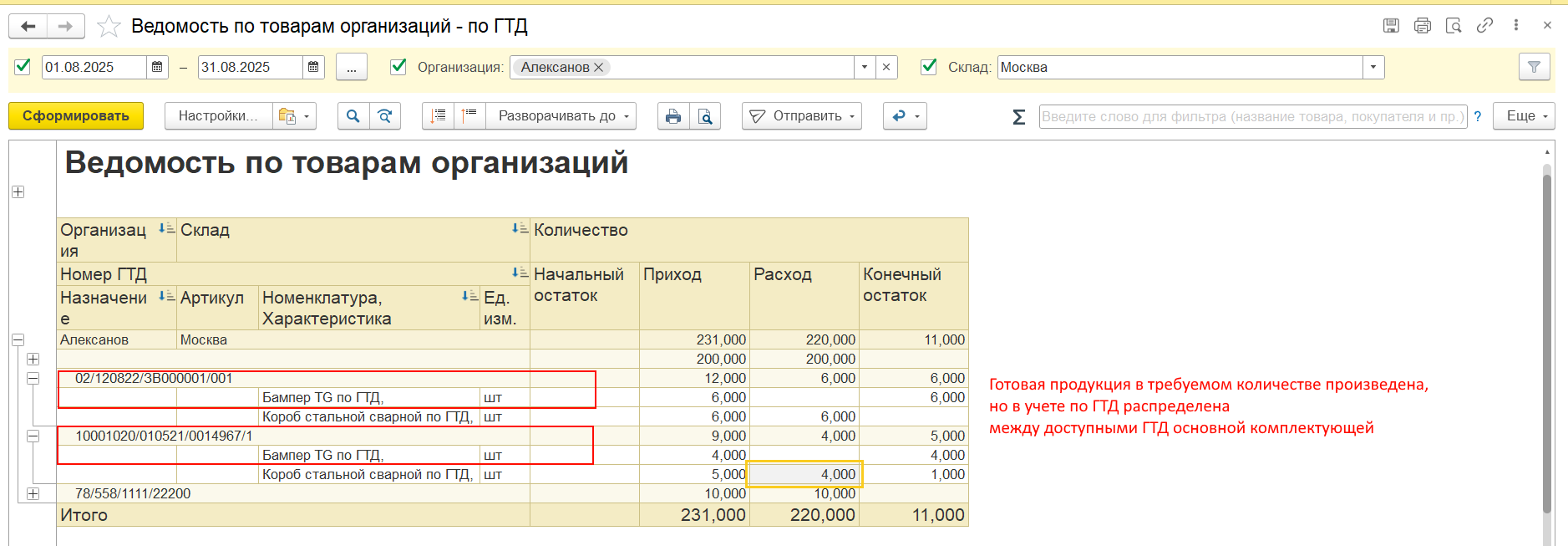
Task: Open the Склад Москва dropdown list
Action: click(x=1373, y=67)
